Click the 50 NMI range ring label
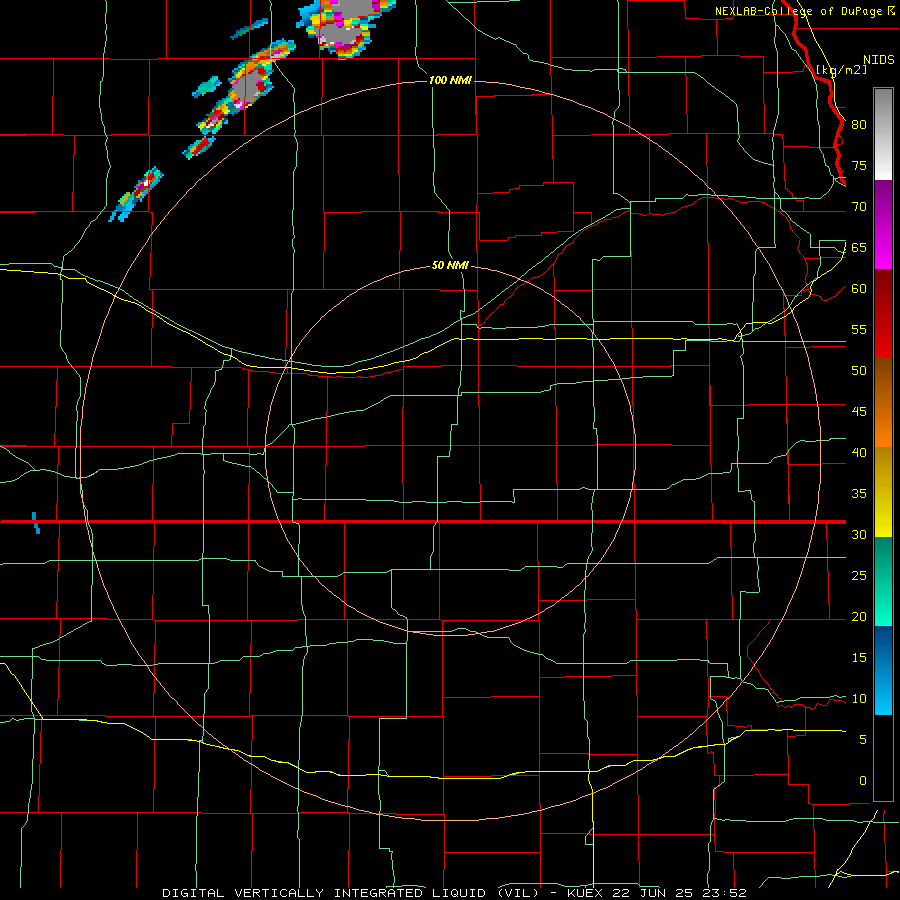Image resolution: width=900 pixels, height=900 pixels. 450,265
